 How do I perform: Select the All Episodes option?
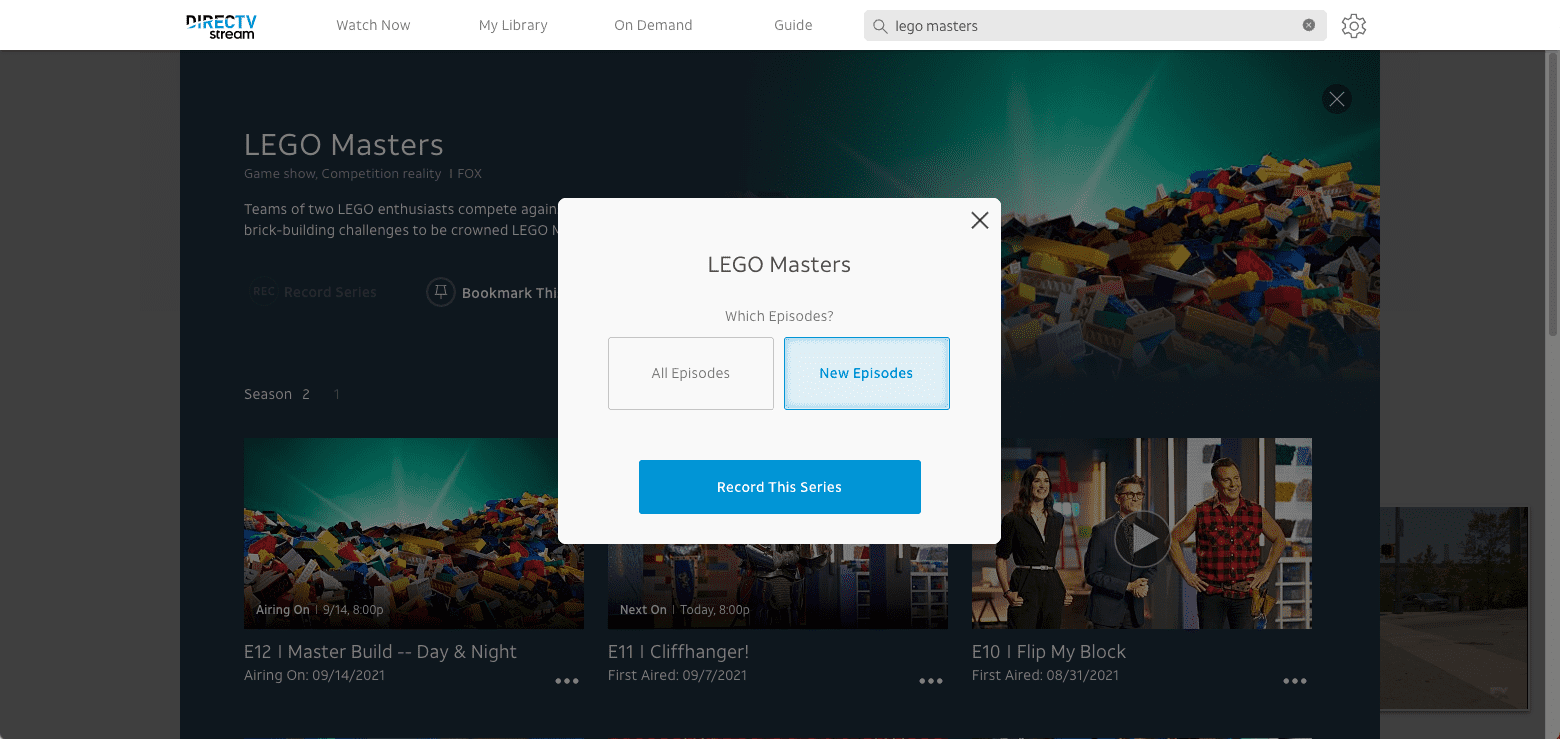point(691,373)
